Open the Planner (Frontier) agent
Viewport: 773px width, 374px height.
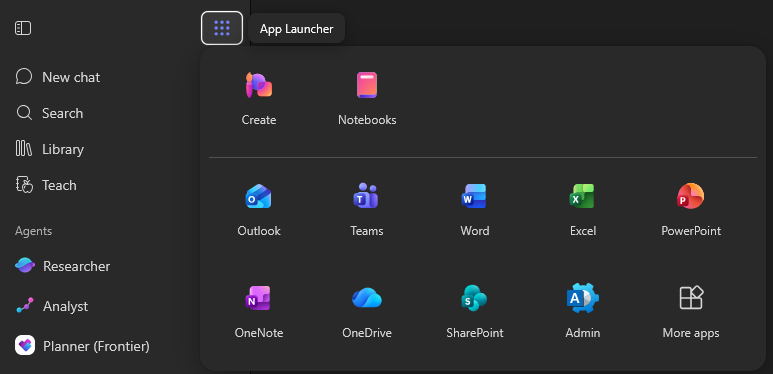click(x=82, y=346)
